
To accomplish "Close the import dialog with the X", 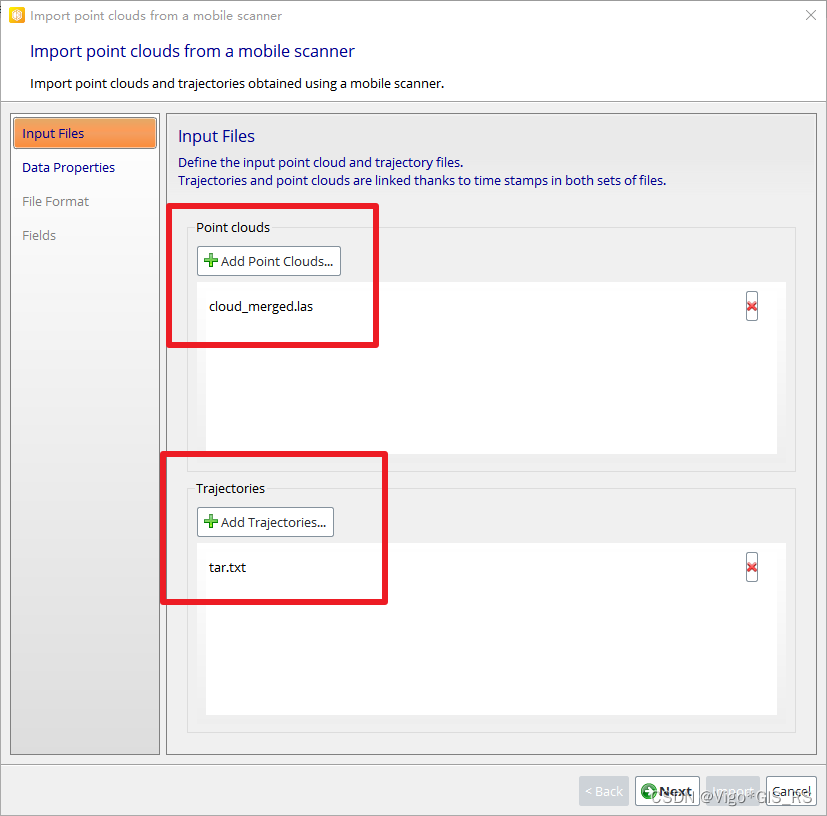I will click(x=811, y=15).
